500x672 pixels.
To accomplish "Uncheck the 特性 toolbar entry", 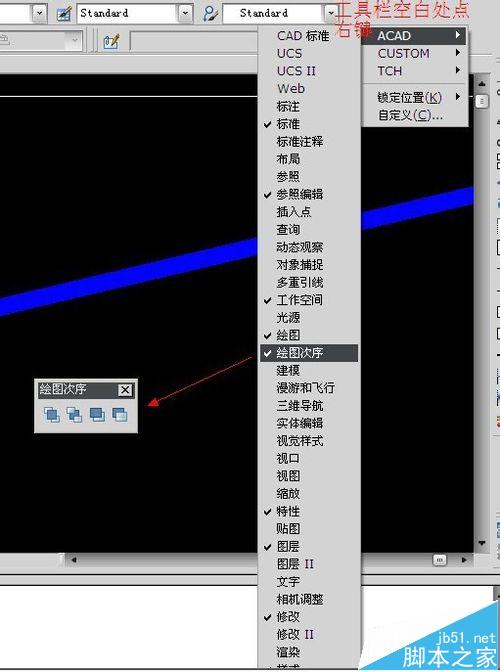I will click(x=309, y=511).
